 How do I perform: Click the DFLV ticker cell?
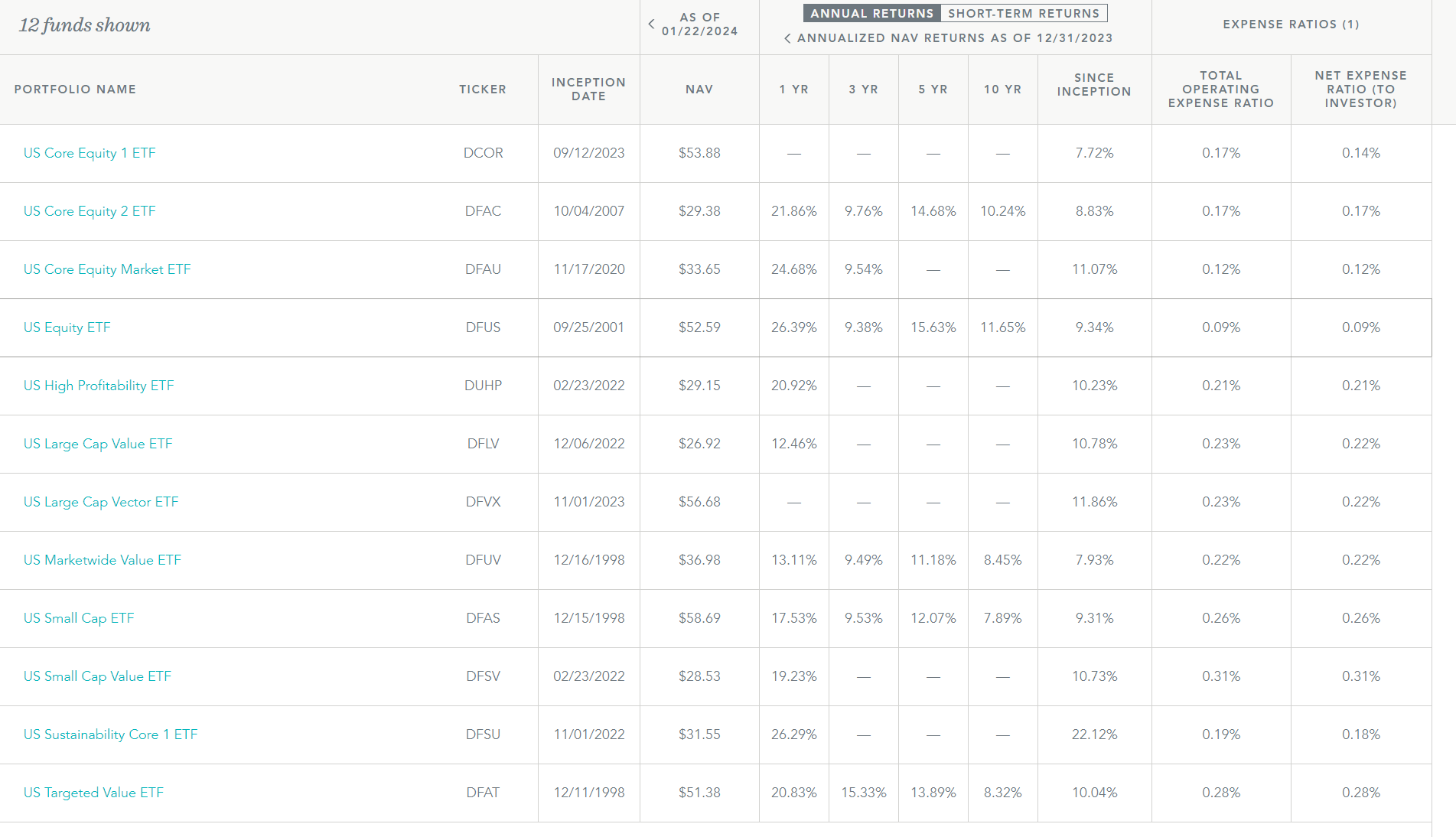coord(484,444)
